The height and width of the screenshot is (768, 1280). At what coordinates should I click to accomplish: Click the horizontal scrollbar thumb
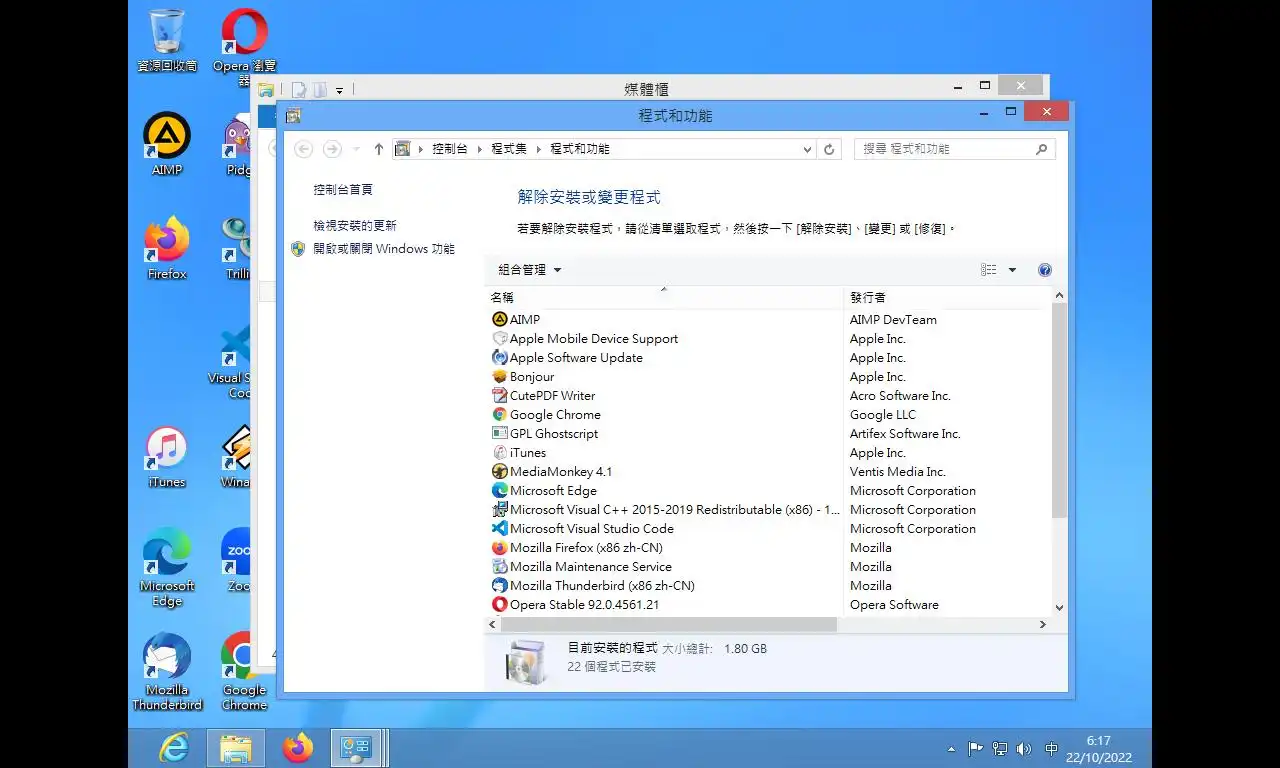click(668, 624)
